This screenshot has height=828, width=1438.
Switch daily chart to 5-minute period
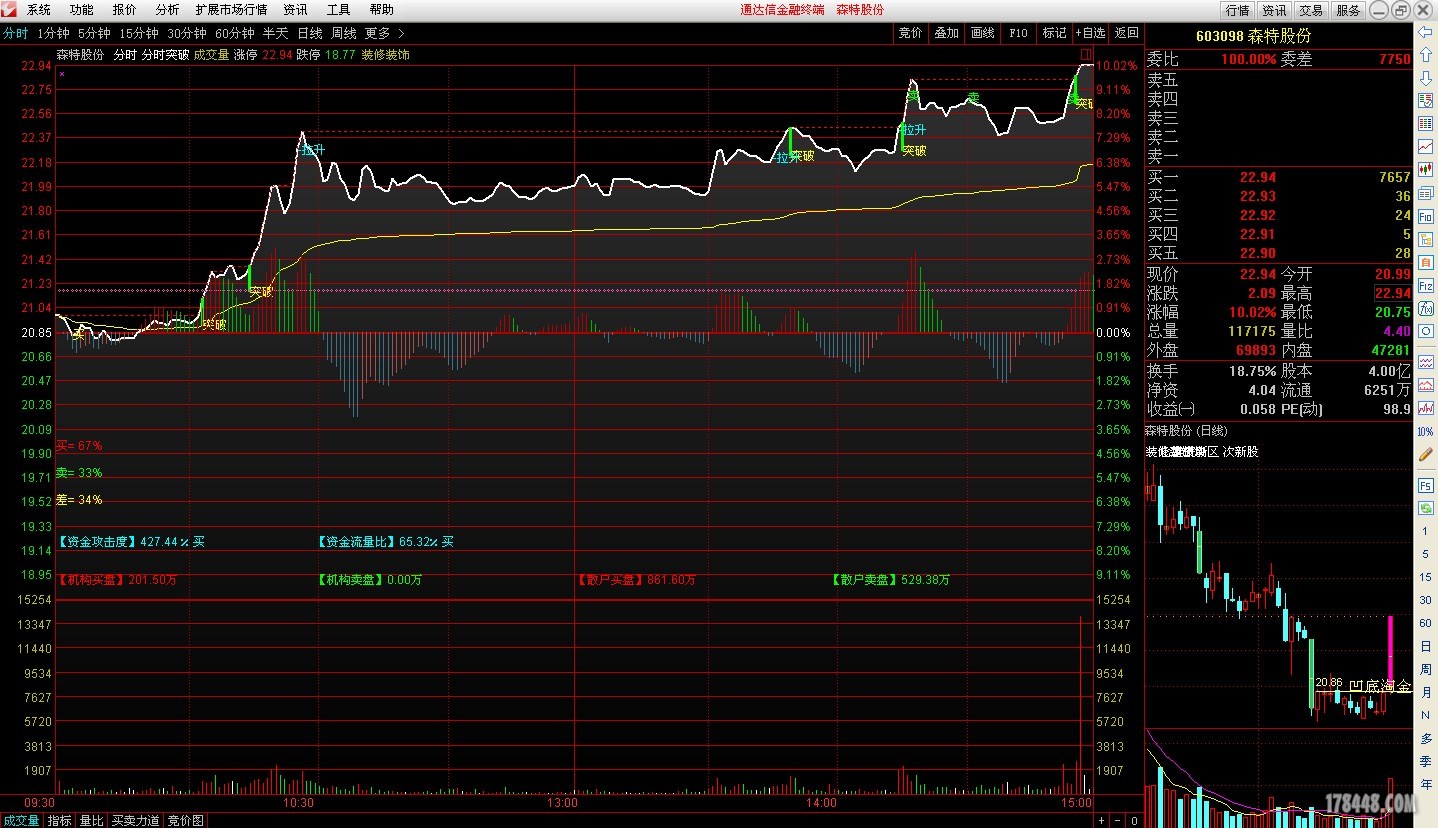(x=1425, y=554)
